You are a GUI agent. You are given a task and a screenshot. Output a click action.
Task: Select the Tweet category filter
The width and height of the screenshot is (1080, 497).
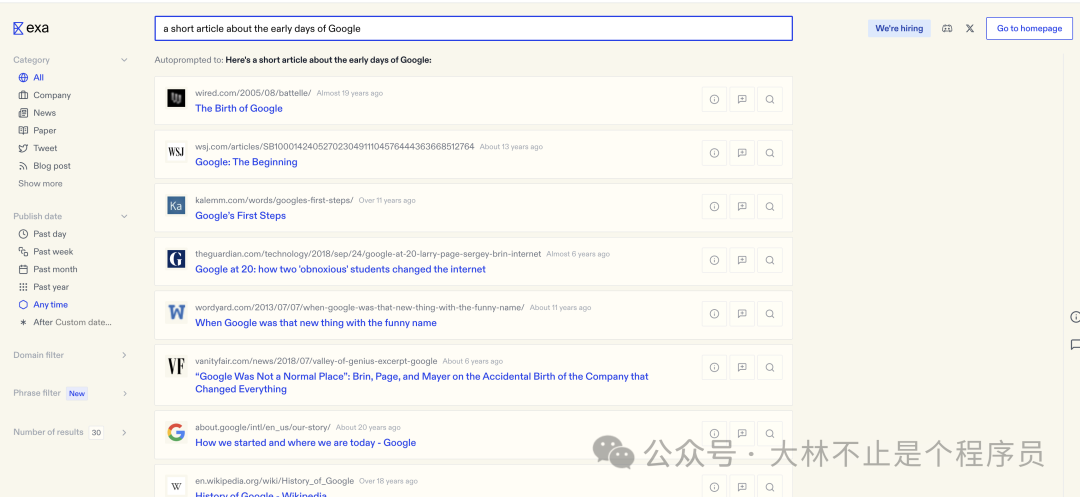tap(38, 149)
